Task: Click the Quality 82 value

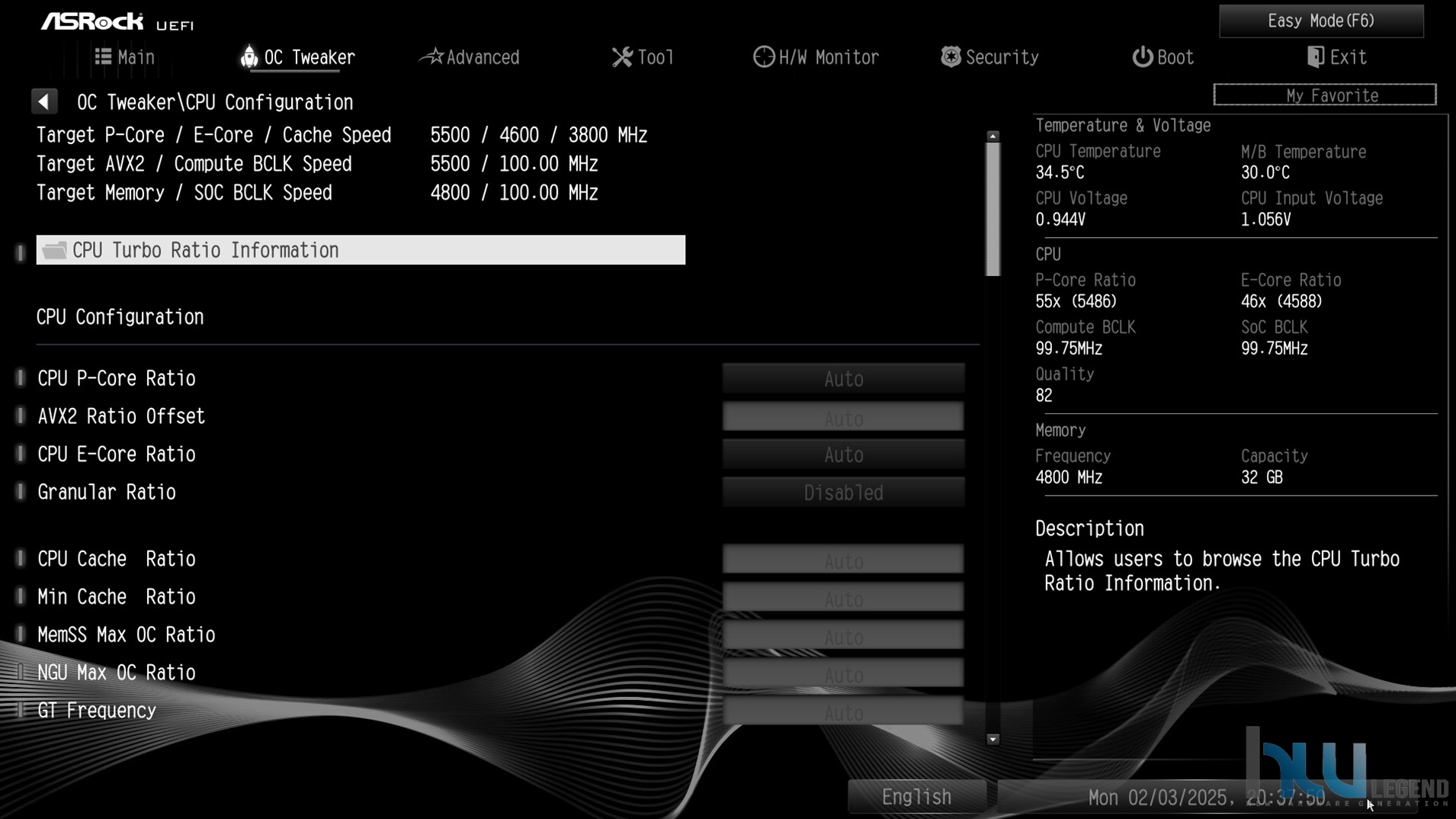Action: point(1044,396)
